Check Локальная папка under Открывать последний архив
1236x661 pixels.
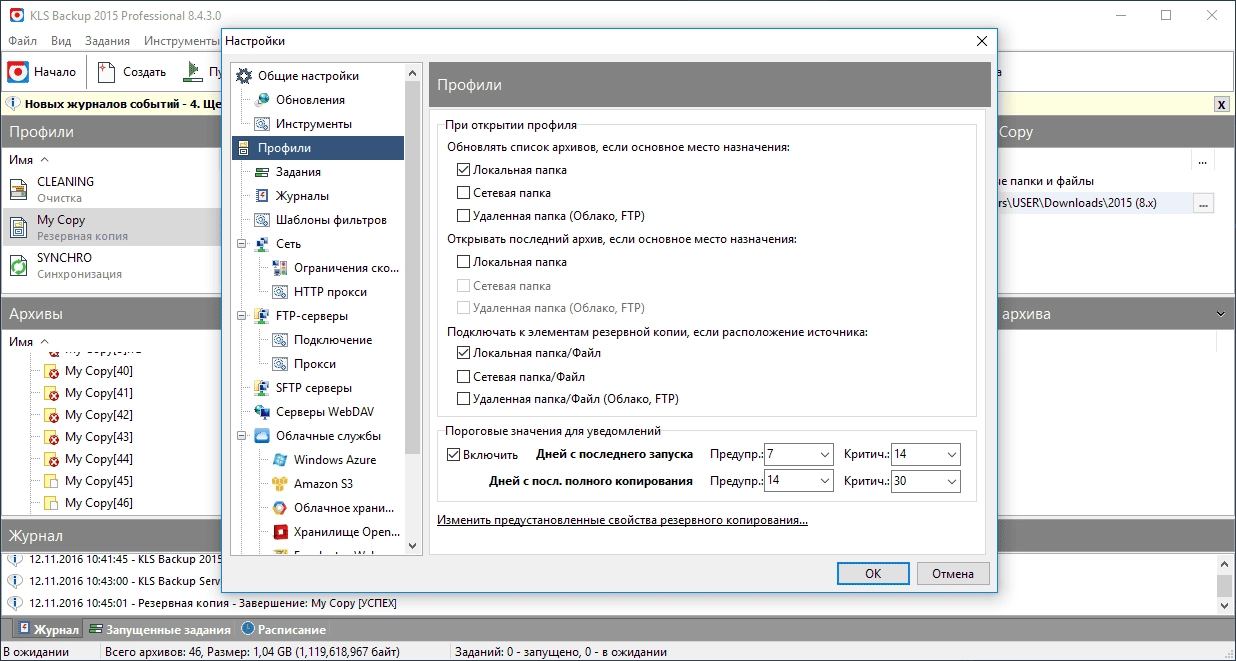point(463,262)
